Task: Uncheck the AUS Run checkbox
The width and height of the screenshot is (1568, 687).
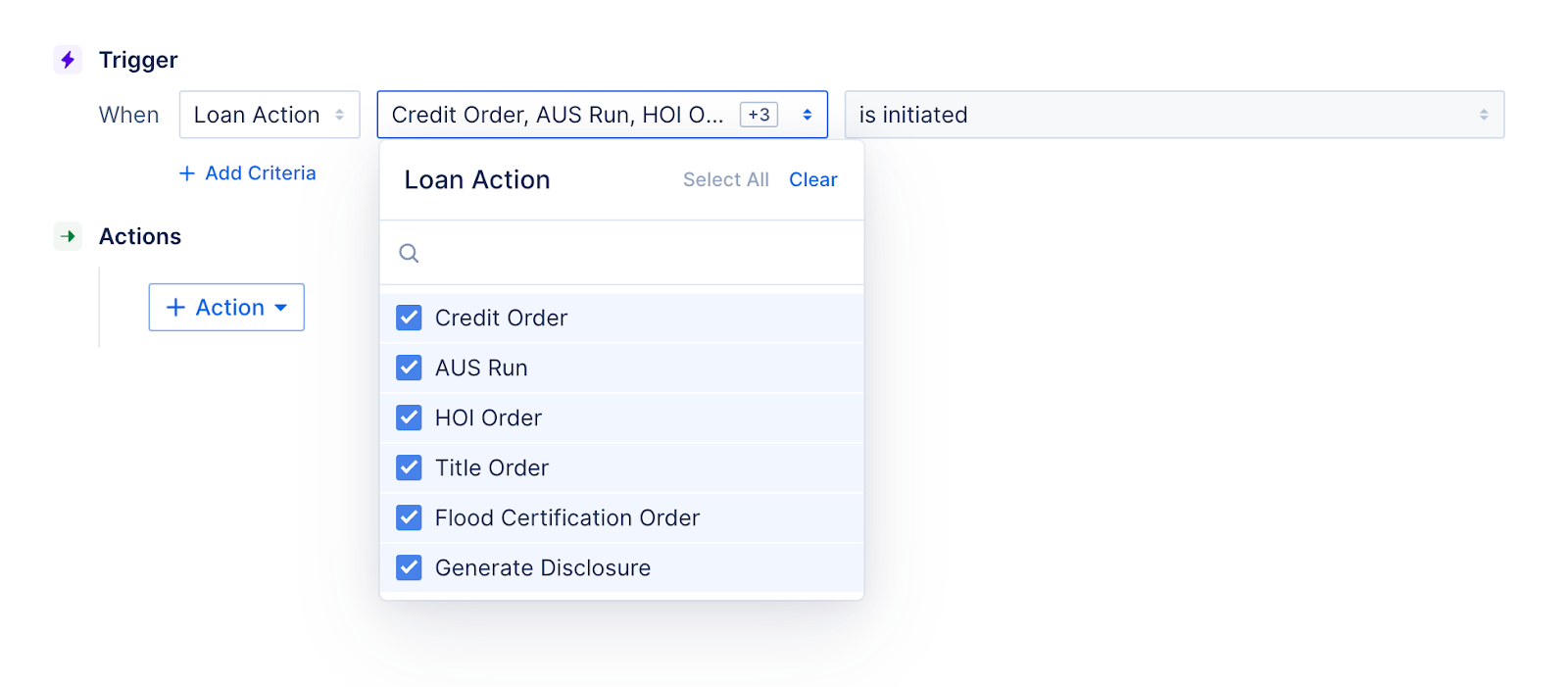Action: click(x=409, y=368)
